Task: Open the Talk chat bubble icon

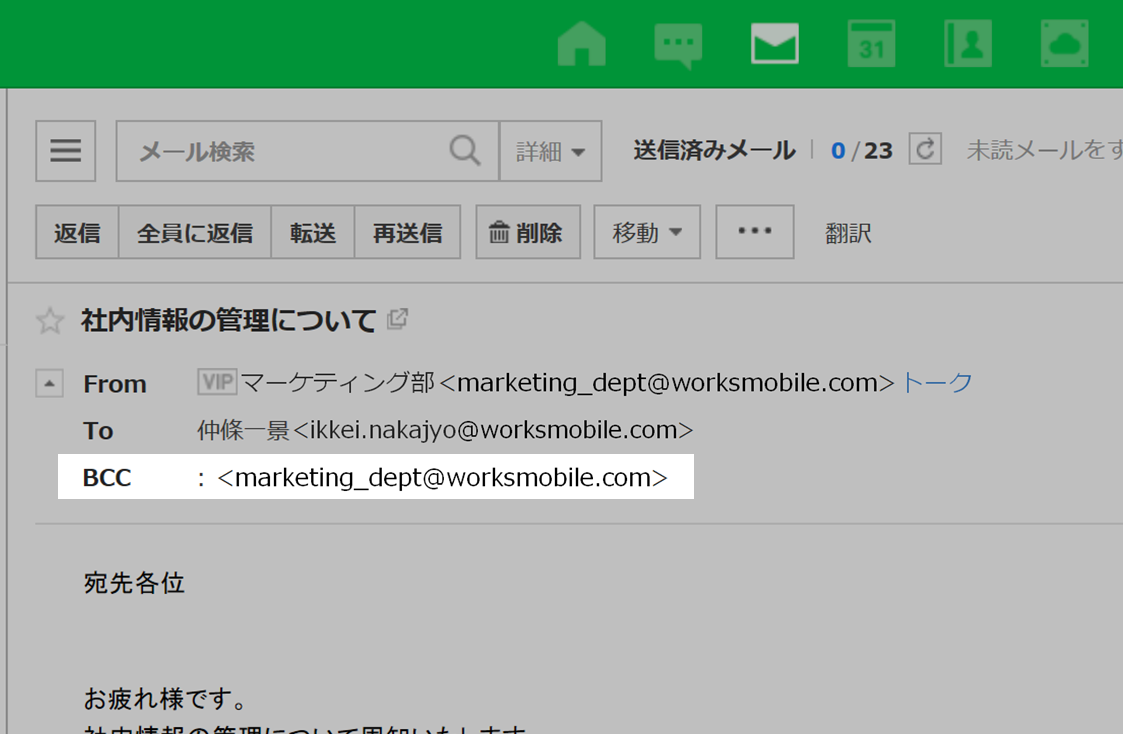Action: coord(678,45)
